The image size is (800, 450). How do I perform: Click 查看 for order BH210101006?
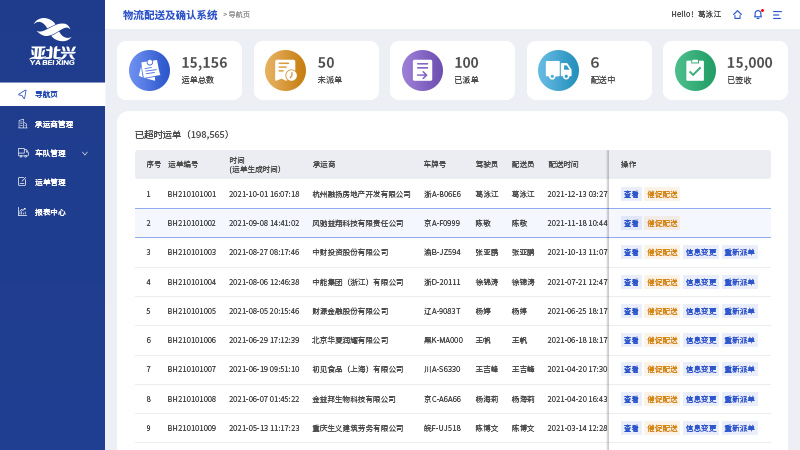point(631,340)
